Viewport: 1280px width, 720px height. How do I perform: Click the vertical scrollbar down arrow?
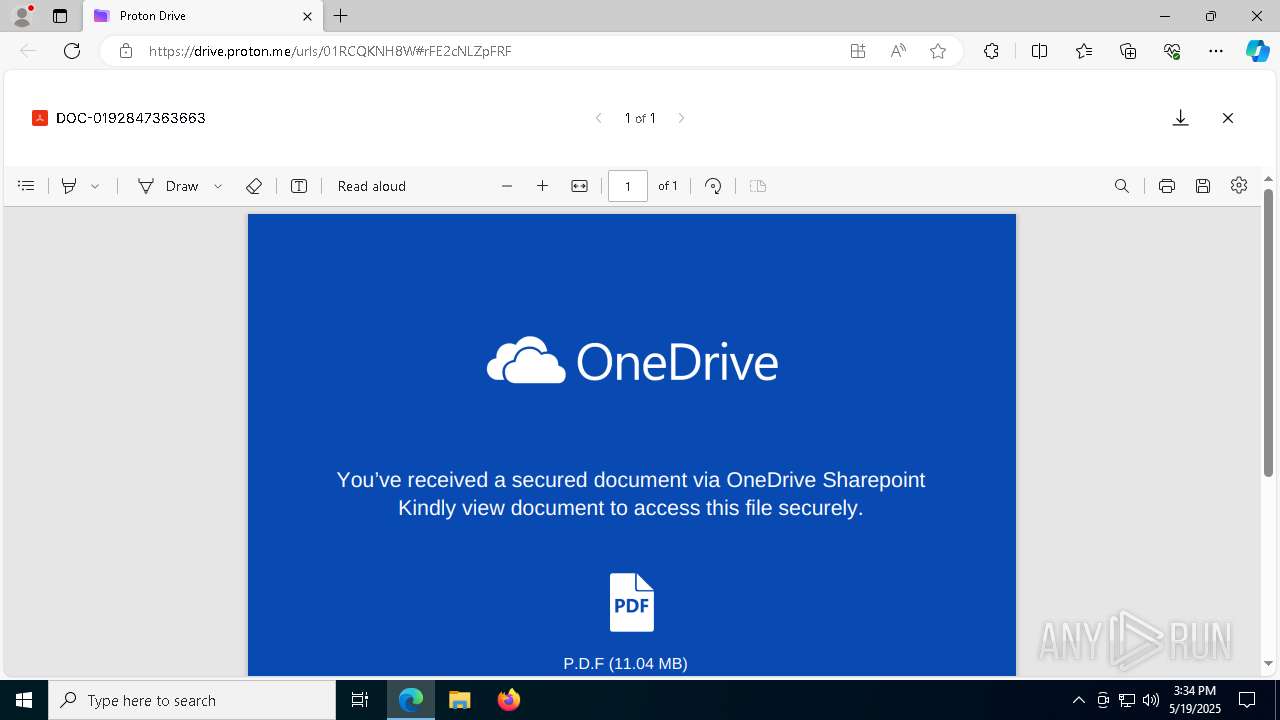1268,663
